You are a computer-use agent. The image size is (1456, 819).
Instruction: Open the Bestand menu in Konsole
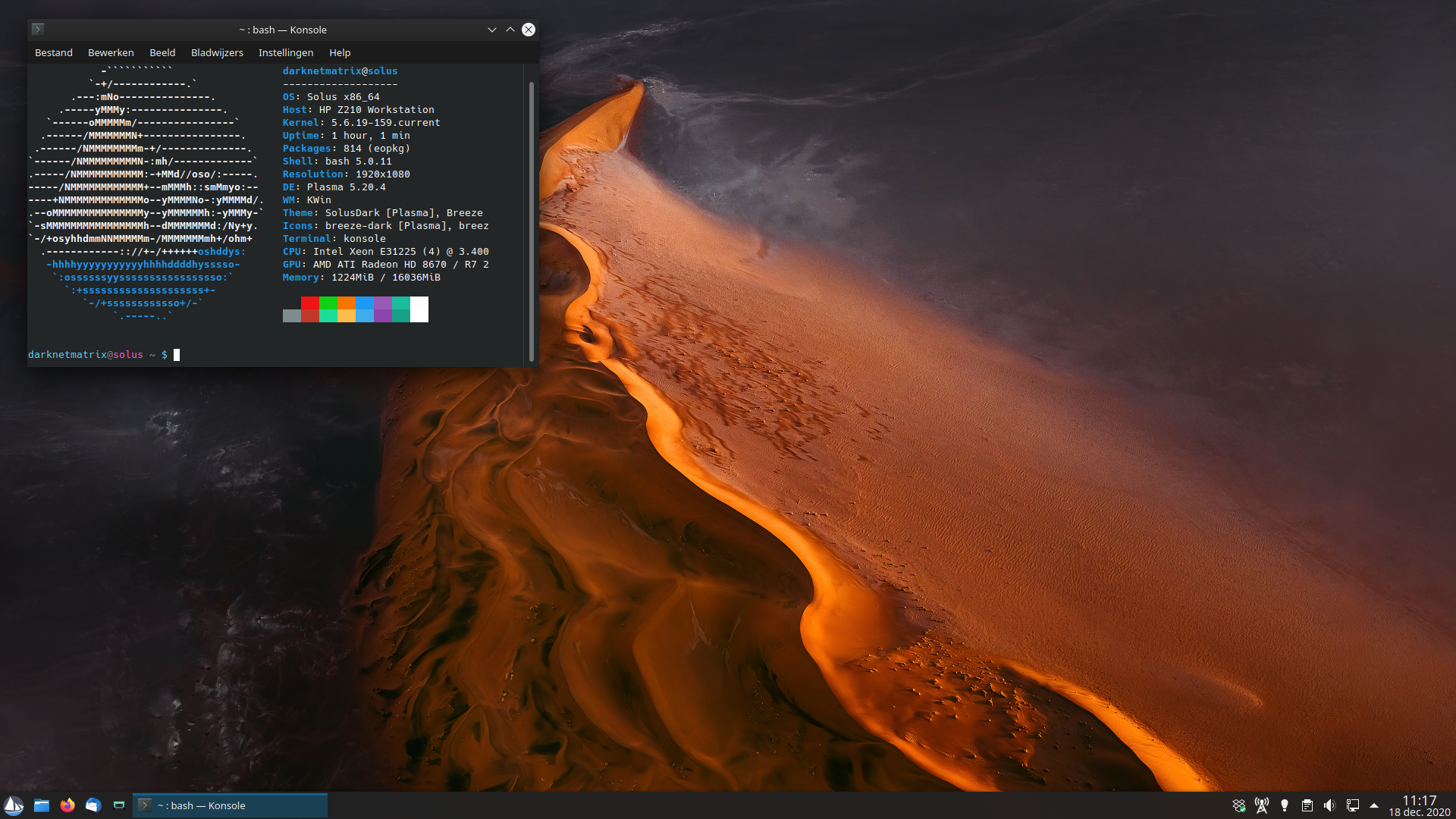[54, 52]
